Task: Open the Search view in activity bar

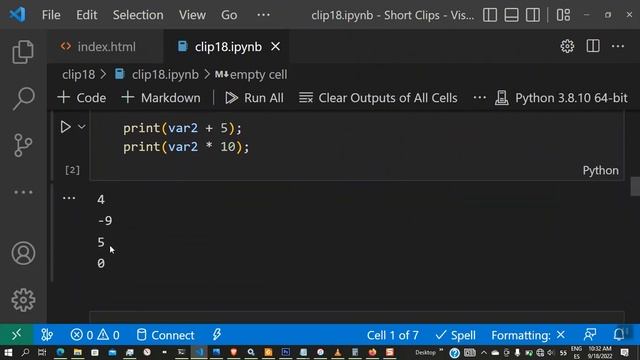Action: (23, 98)
